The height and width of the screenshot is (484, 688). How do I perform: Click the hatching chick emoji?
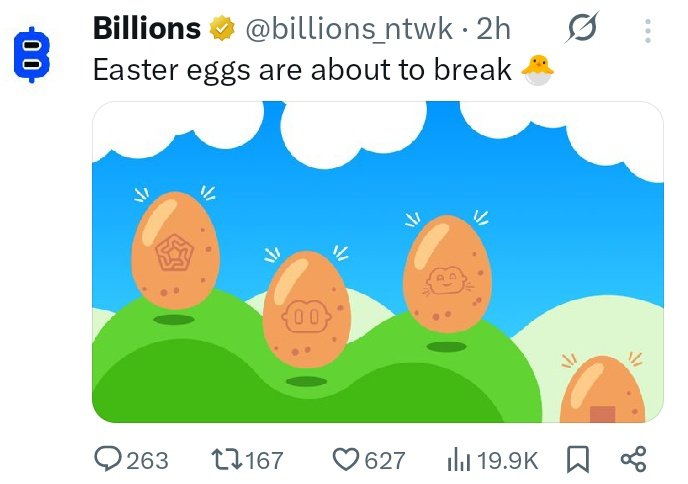pyautogui.click(x=537, y=70)
